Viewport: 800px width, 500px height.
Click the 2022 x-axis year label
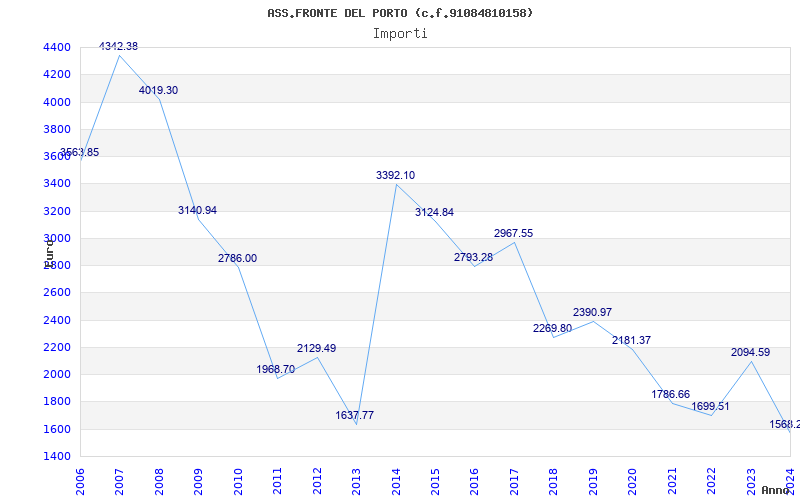click(x=712, y=482)
